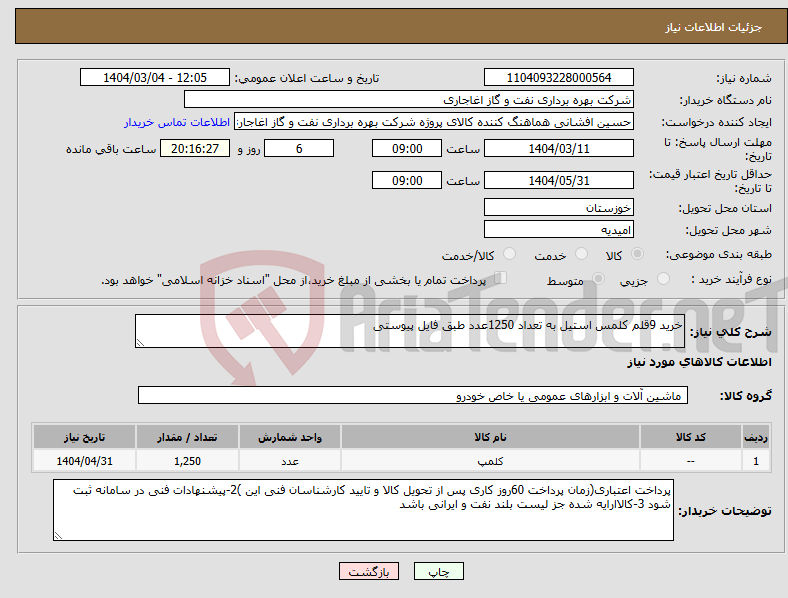Image resolution: width=788 pixels, height=598 pixels.
Task: Choose the متوسط purchase type radio
Action: [599, 278]
